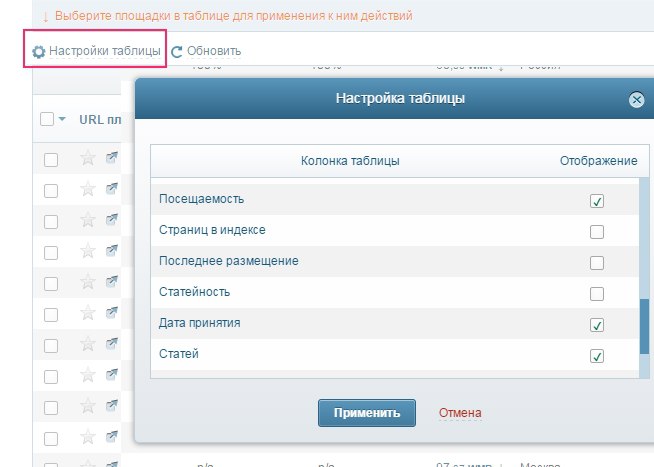
Task: Click the Колонка таблицы column heading
Action: point(350,161)
